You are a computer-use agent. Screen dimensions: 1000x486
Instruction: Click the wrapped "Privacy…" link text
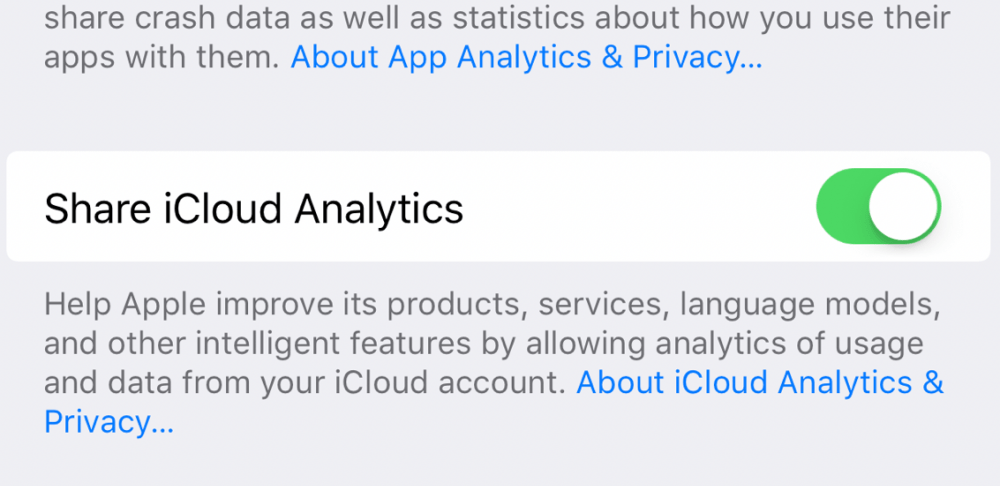click(x=109, y=421)
